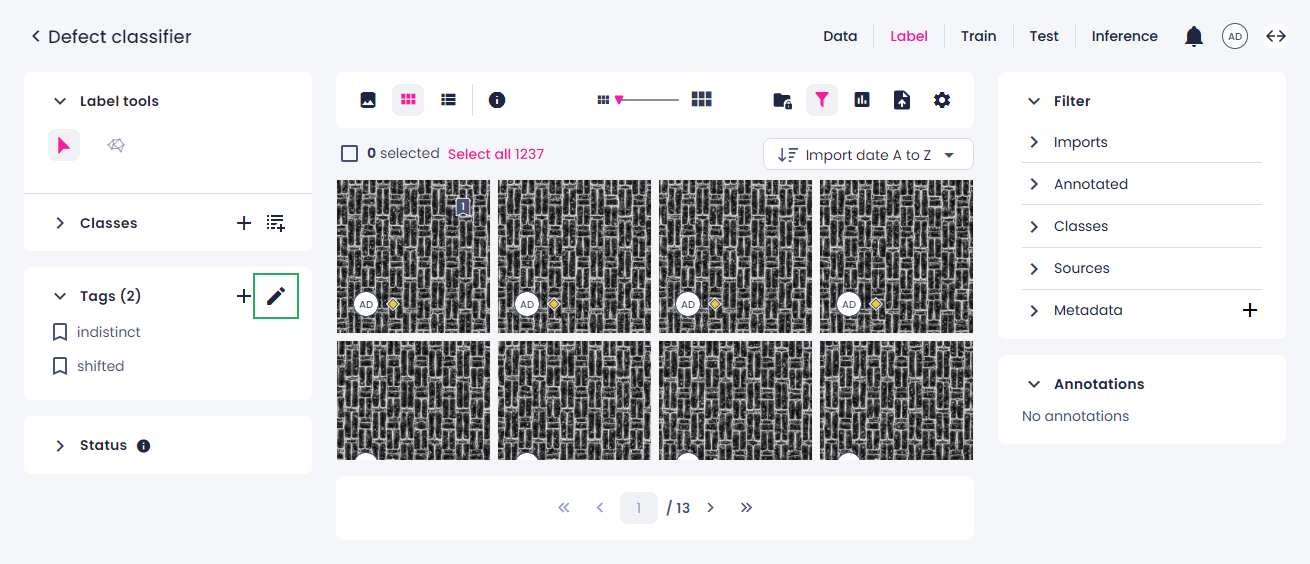Open the add multiple classes list icon
Screen dimensions: 1310x564
(276, 223)
